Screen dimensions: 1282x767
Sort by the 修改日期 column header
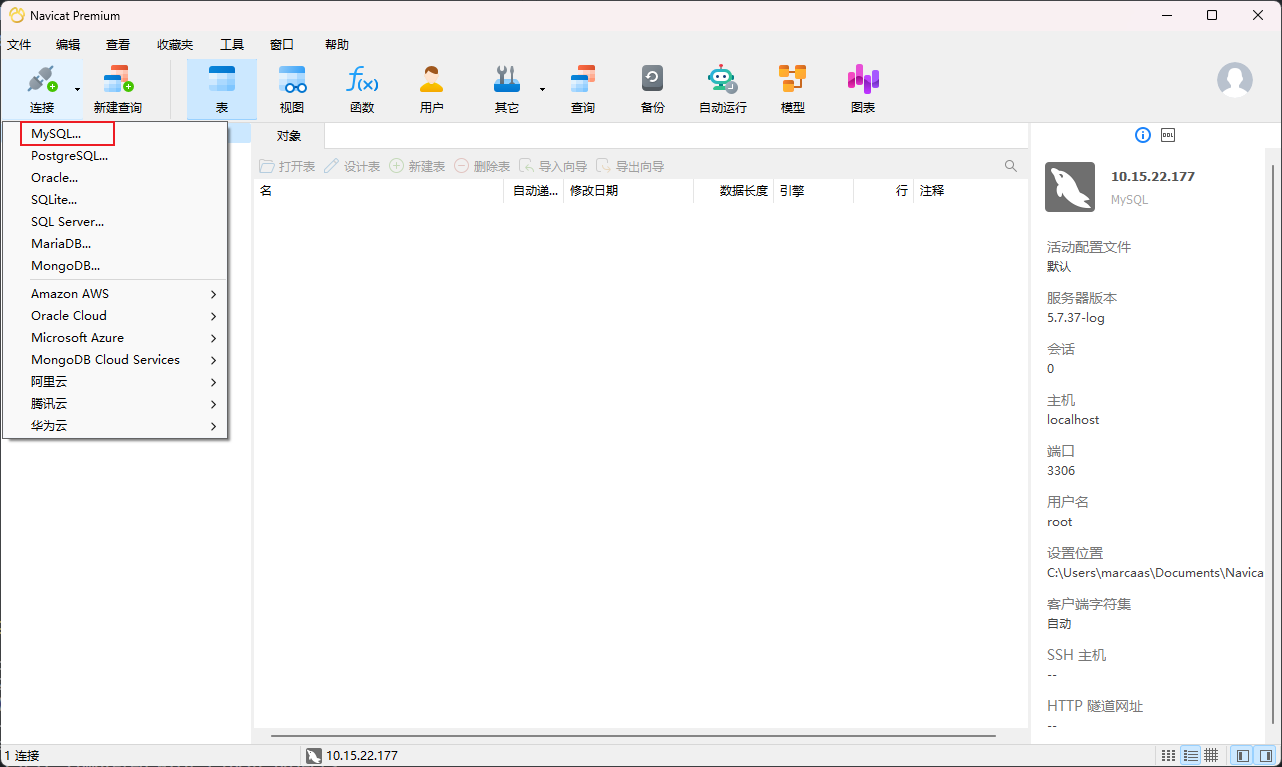pos(628,190)
